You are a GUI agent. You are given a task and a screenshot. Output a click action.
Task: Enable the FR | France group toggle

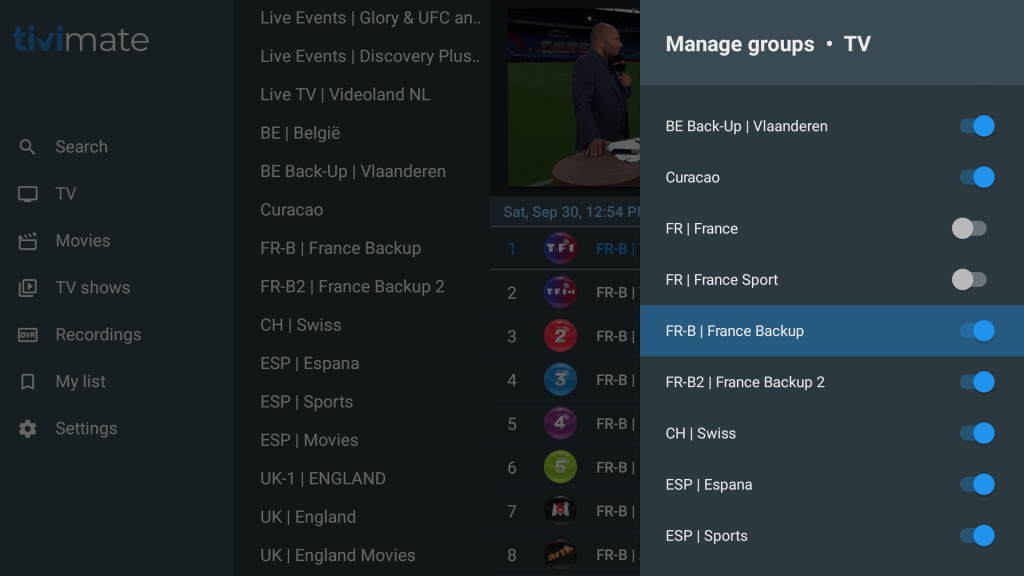[970, 229]
